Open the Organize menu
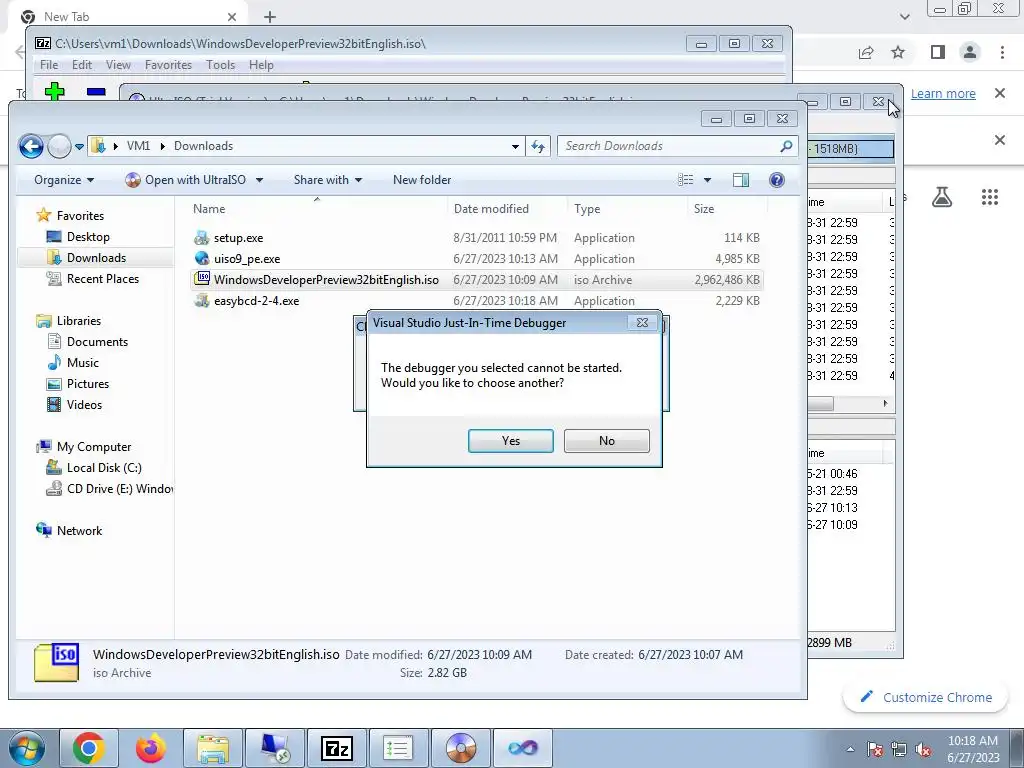Screen dimensions: 1024x768 tap(63, 180)
